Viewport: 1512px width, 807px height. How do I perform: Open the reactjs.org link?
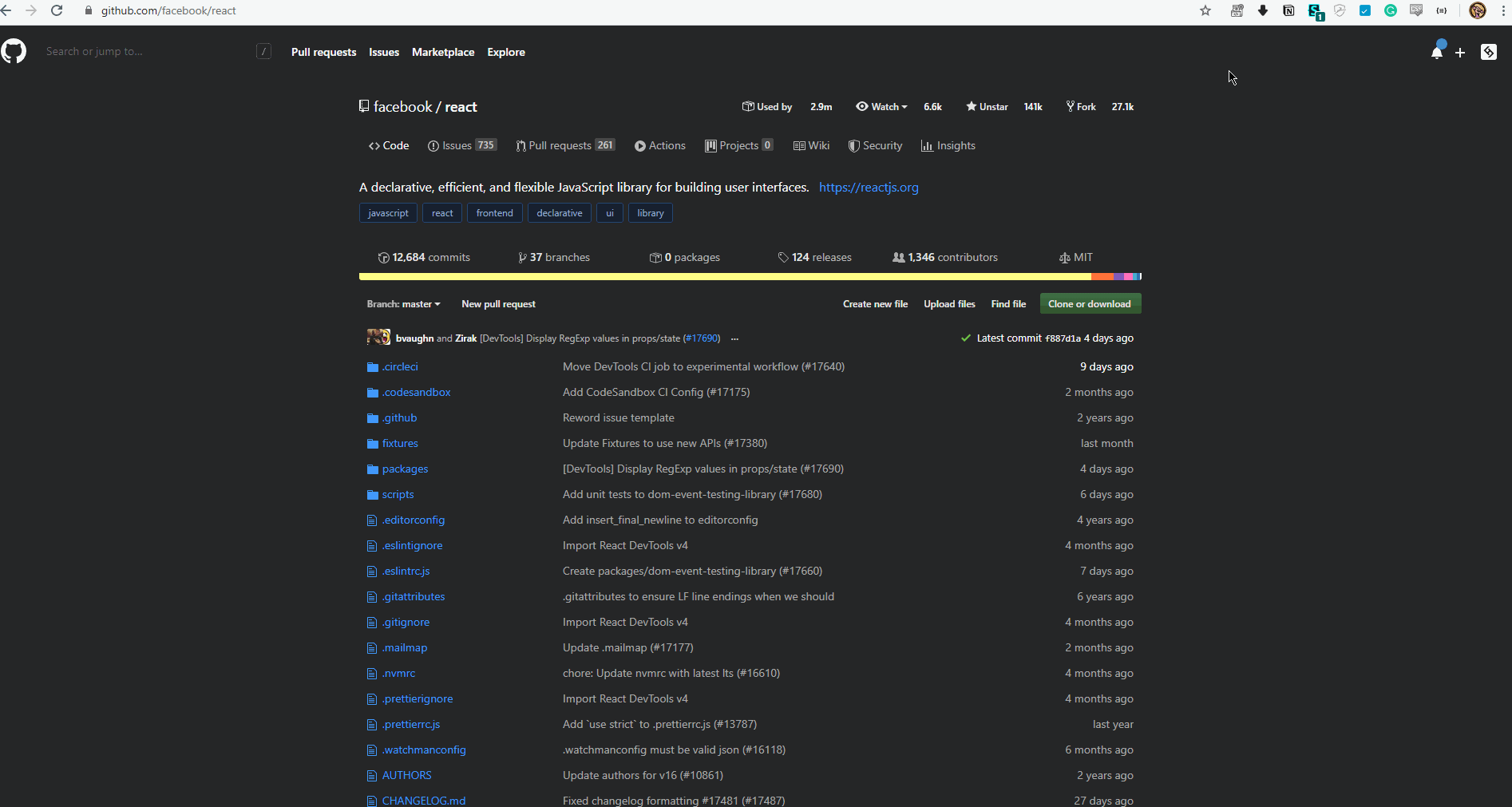pyautogui.click(x=869, y=188)
